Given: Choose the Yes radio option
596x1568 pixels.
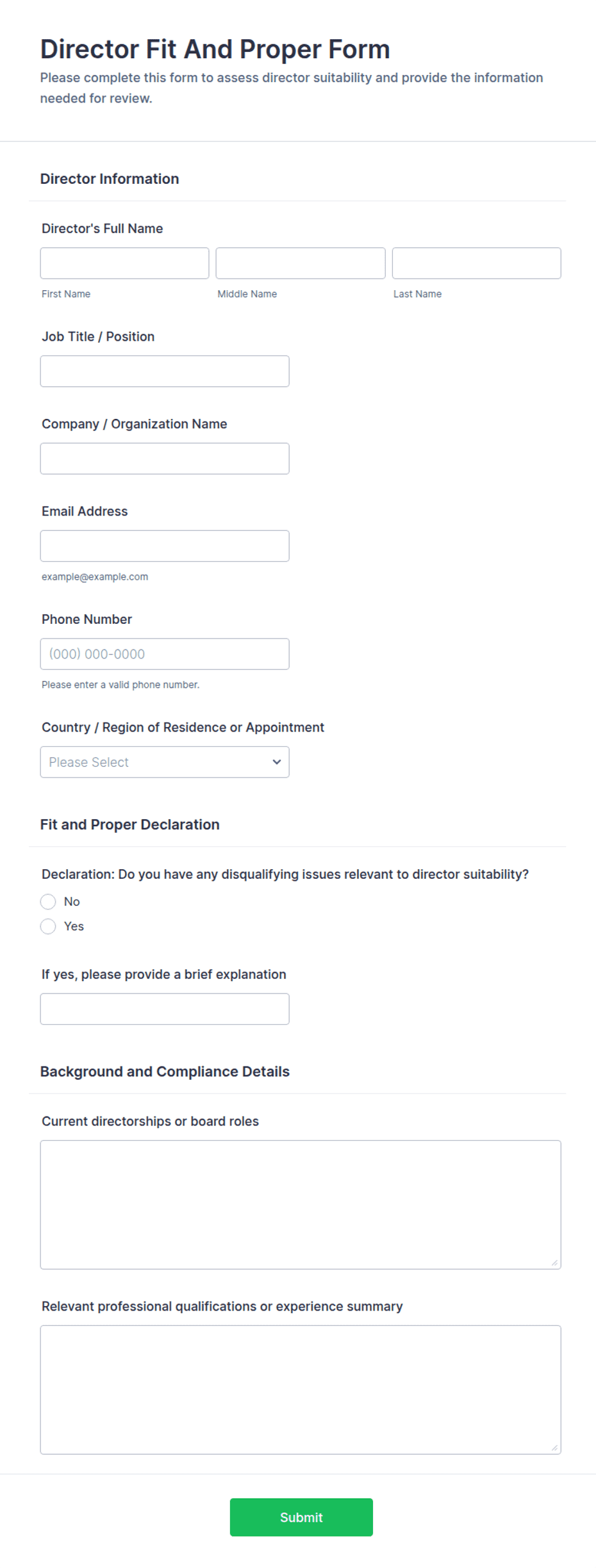Looking at the screenshot, I should point(48,926).
